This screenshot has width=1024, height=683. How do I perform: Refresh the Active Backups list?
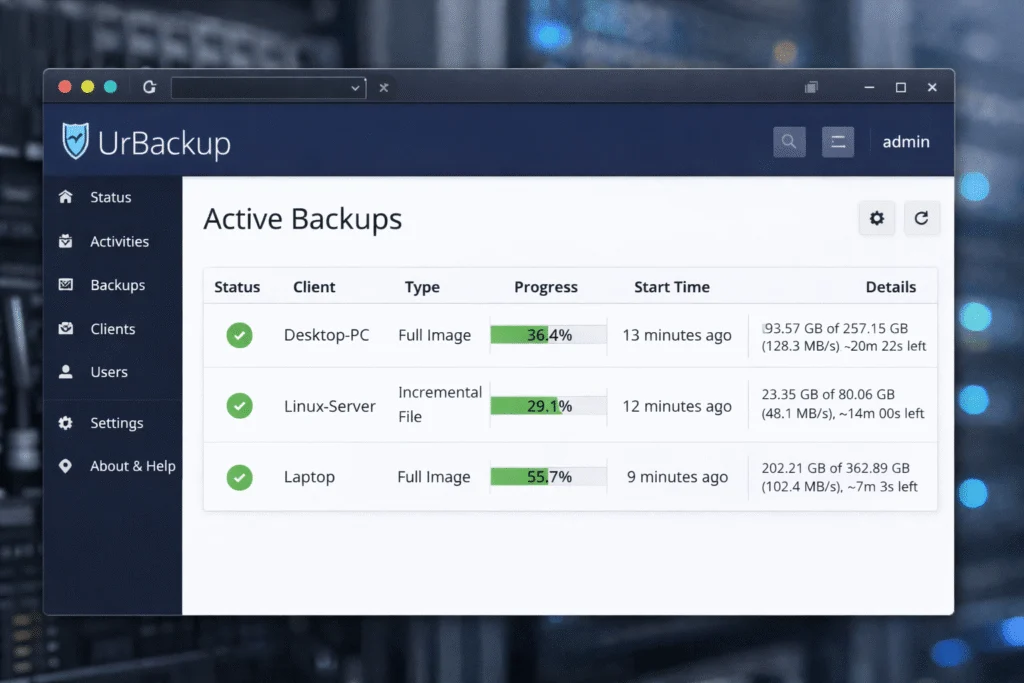(921, 218)
